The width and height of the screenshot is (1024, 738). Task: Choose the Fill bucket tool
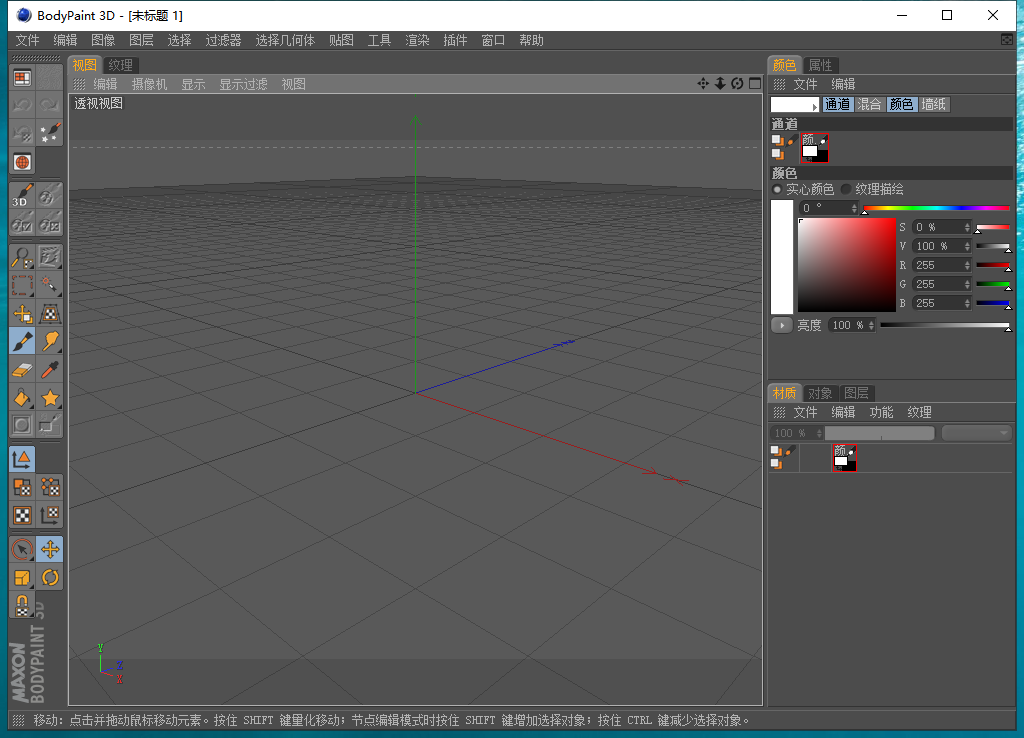coord(22,398)
